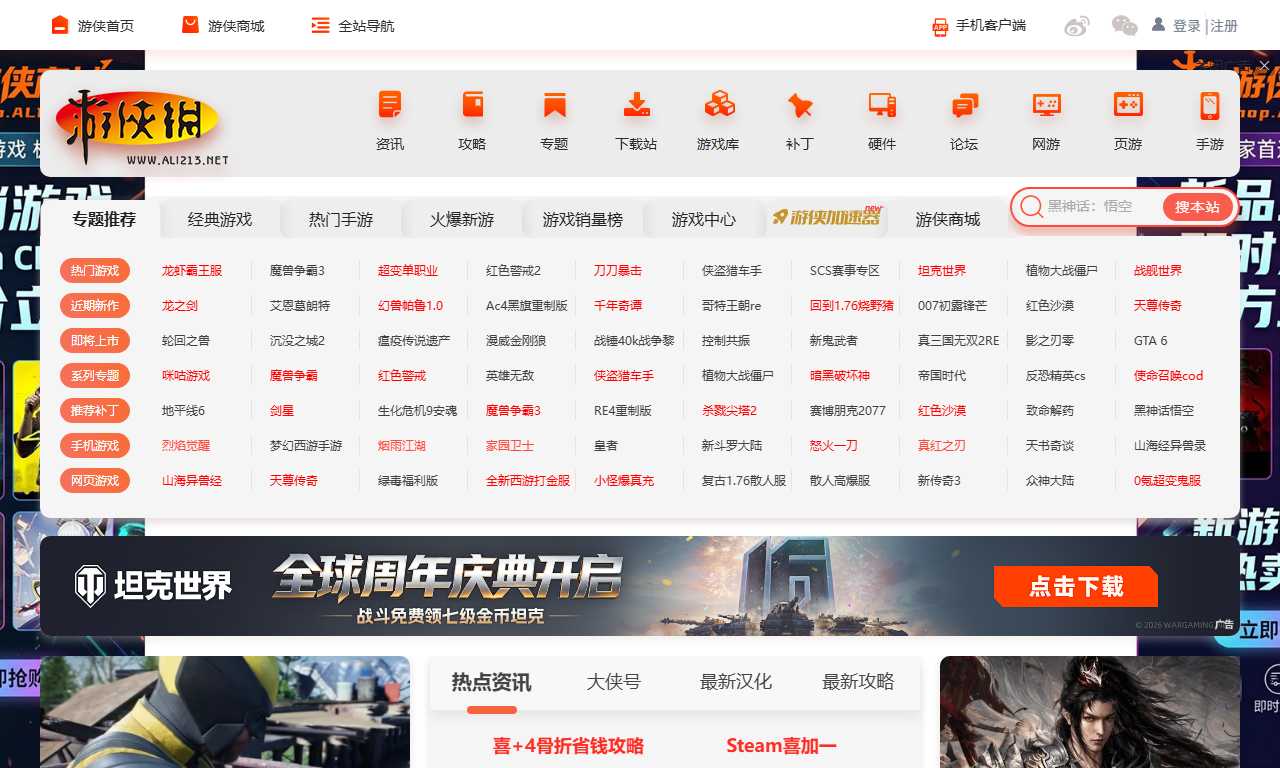The image size is (1280, 768).
Task: Switch to 专题推荐 tab
Action: click(x=104, y=219)
